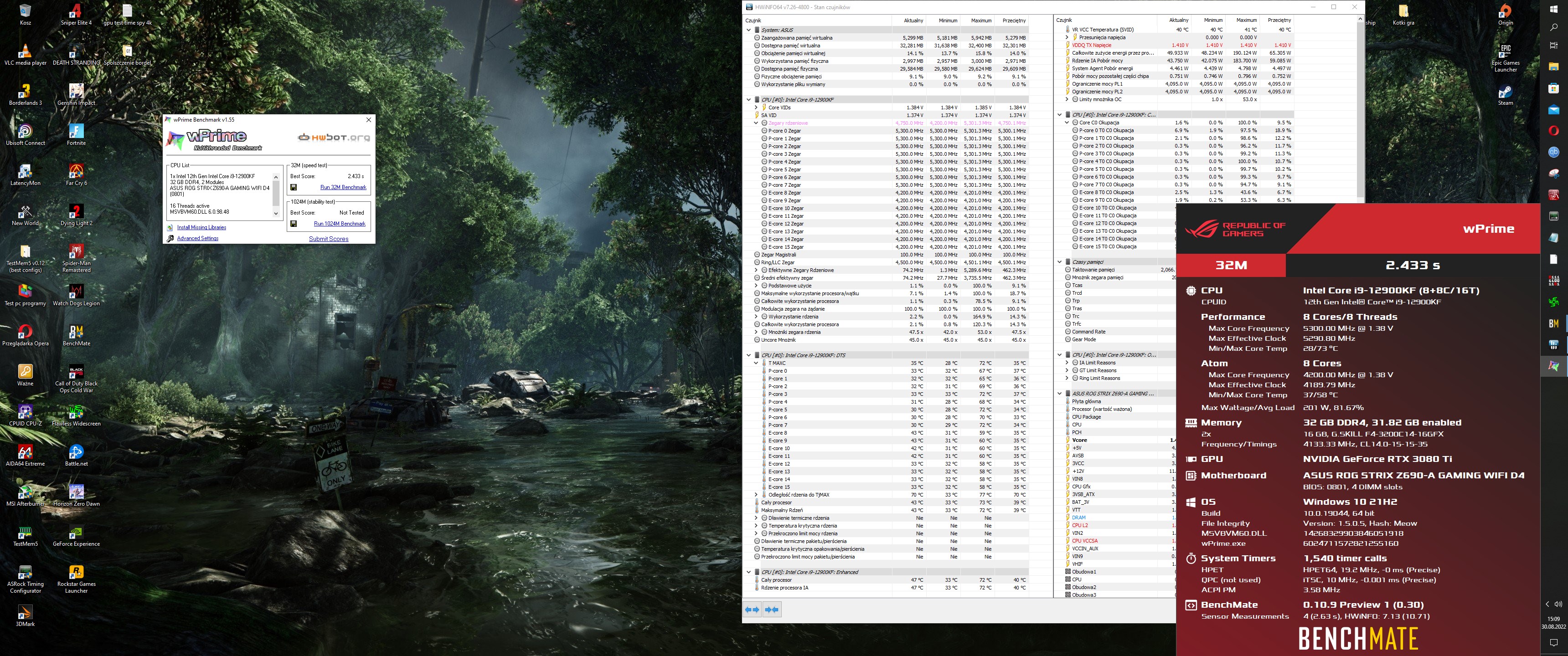Viewport: 1568px width, 656px height.
Task: Open VLC media player shortcut
Action: click(x=25, y=55)
